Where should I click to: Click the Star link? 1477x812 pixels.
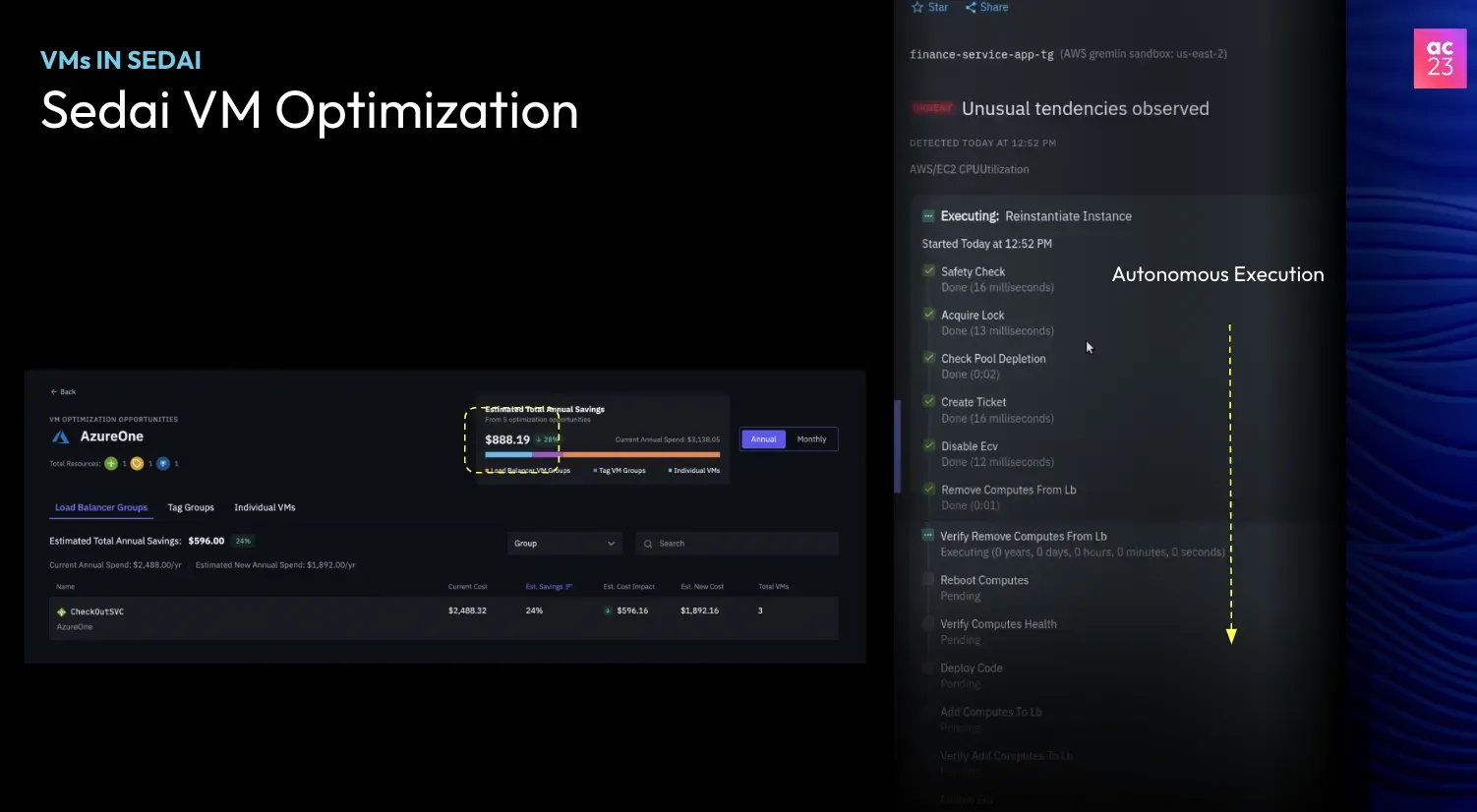click(x=929, y=7)
